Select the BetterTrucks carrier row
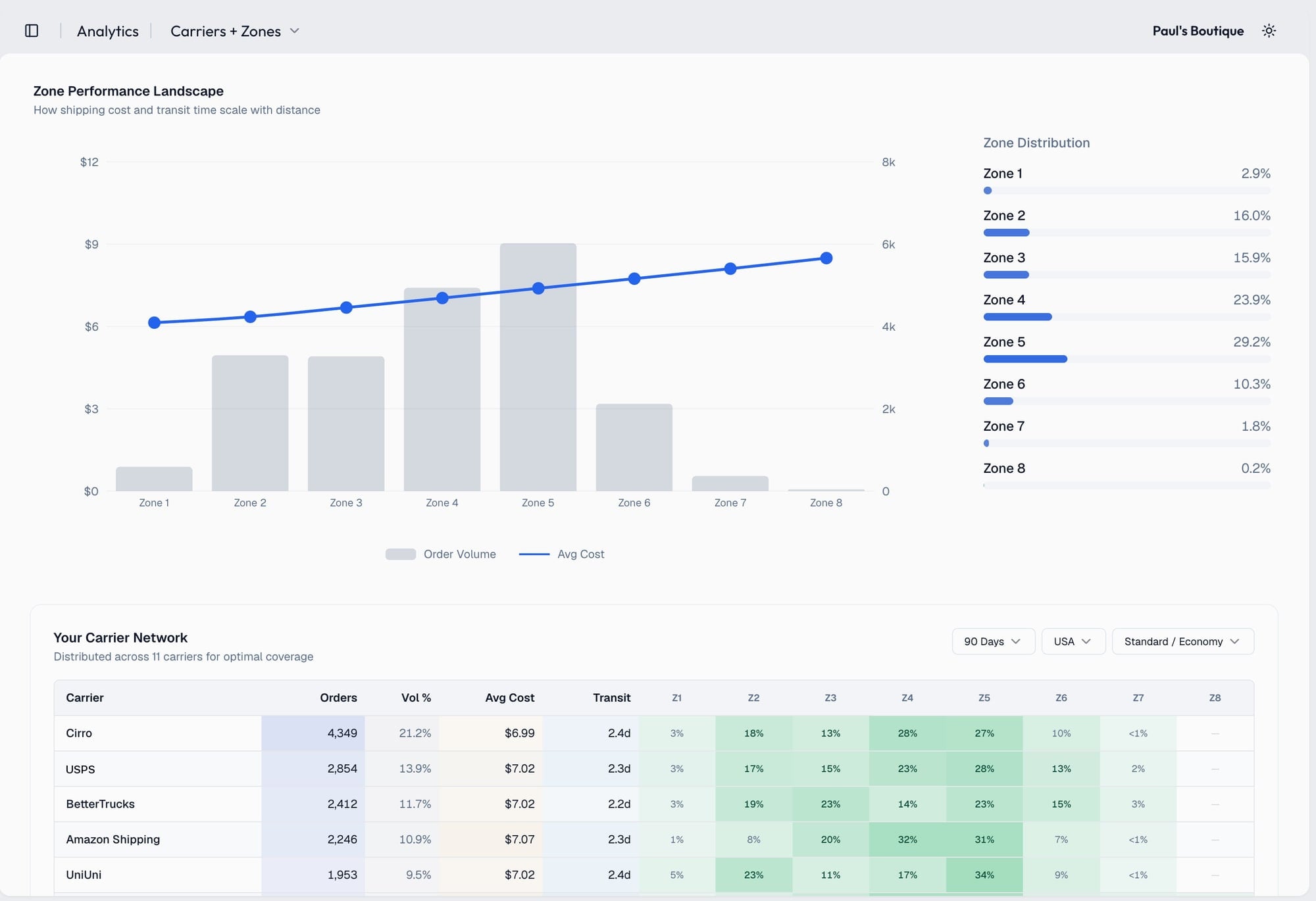 pos(654,804)
